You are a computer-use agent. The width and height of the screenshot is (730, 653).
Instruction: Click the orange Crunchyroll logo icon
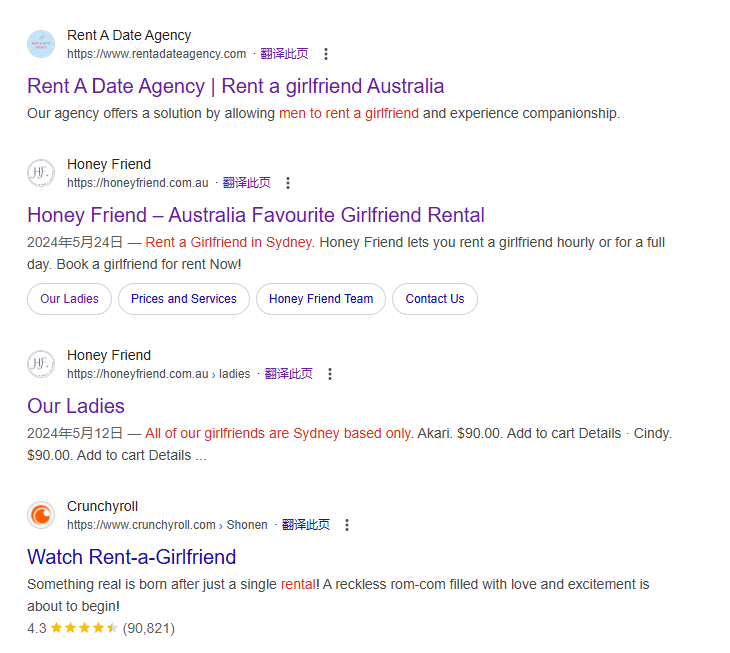[41, 515]
